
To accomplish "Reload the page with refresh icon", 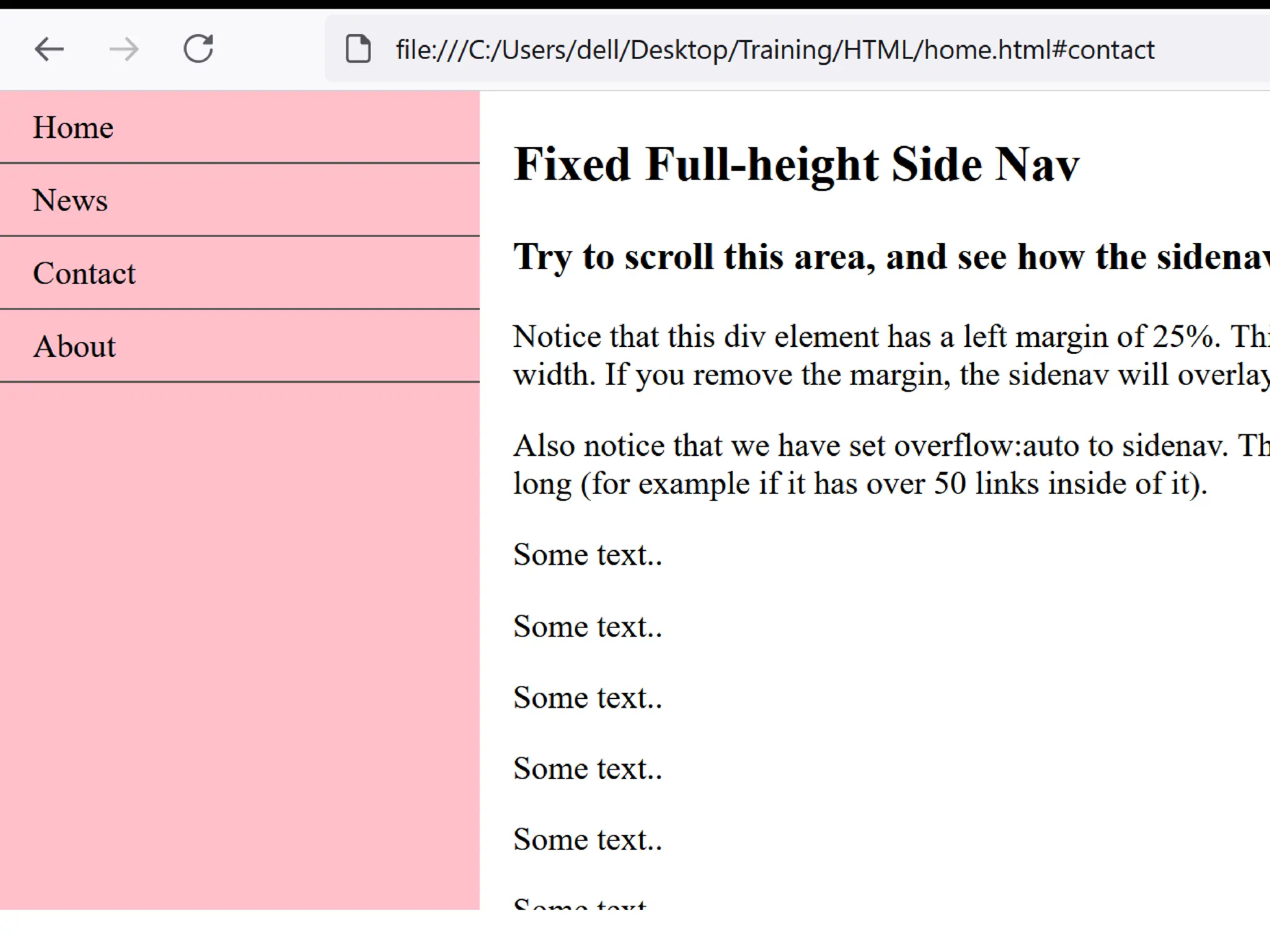I will [198, 49].
